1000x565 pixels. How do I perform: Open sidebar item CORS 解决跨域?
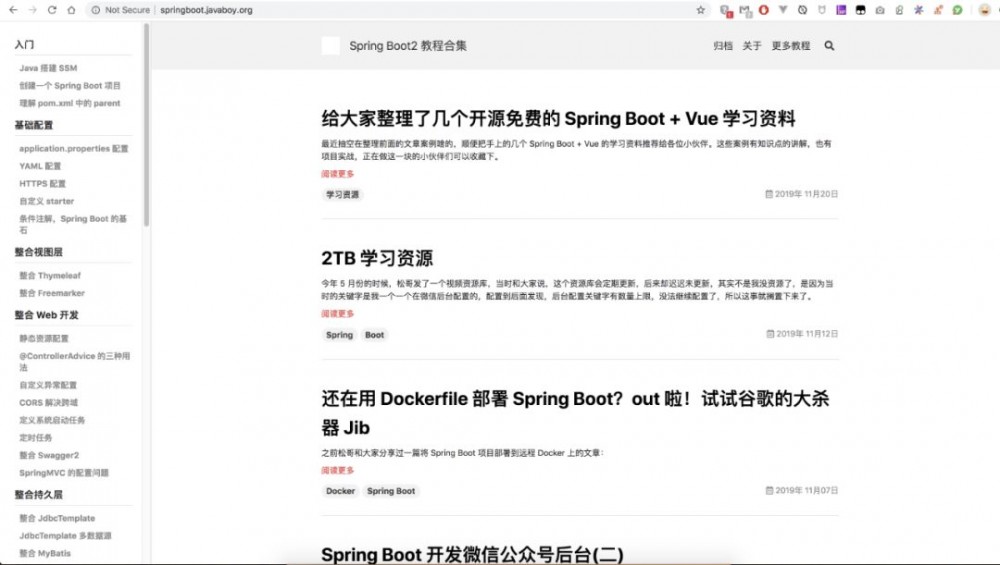click(48, 402)
